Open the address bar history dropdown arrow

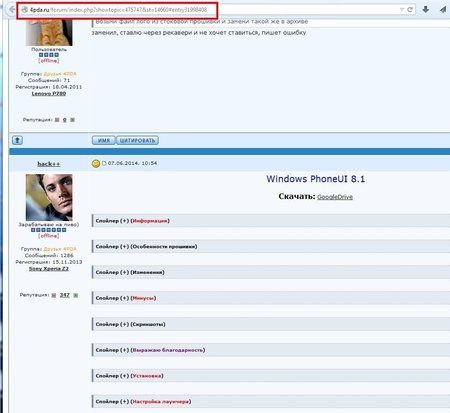pyautogui.click(x=402, y=10)
